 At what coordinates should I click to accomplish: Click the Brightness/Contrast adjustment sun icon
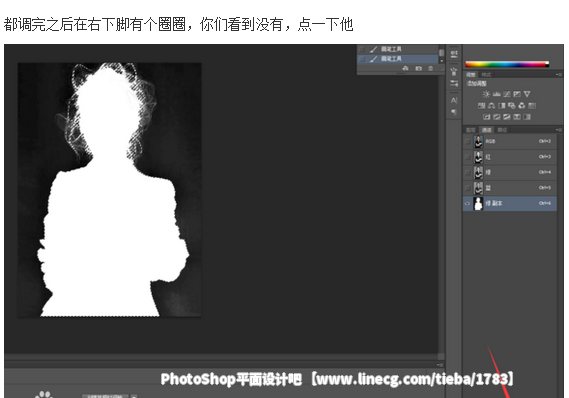(x=486, y=94)
